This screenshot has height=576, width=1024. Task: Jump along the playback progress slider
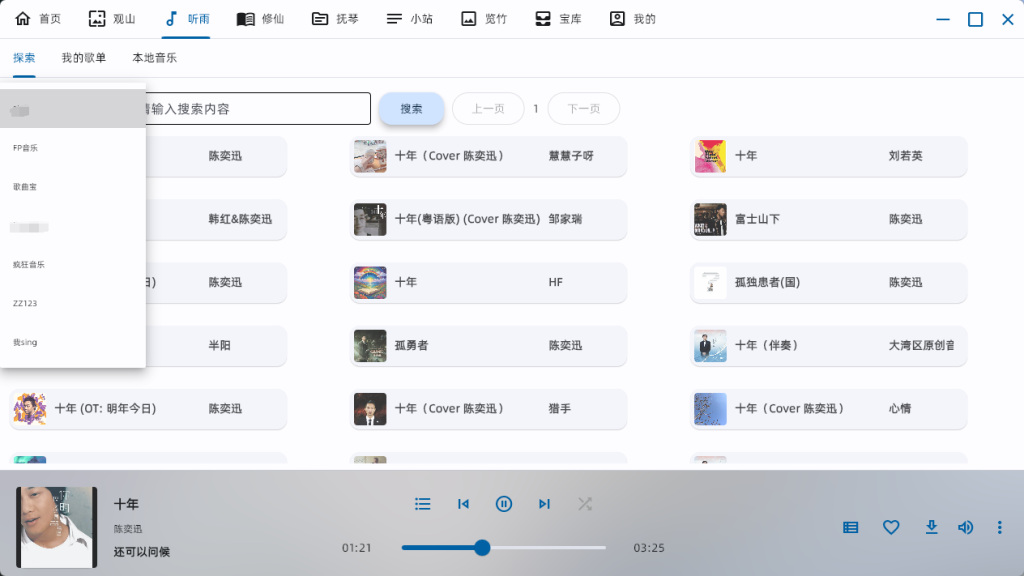pos(504,548)
